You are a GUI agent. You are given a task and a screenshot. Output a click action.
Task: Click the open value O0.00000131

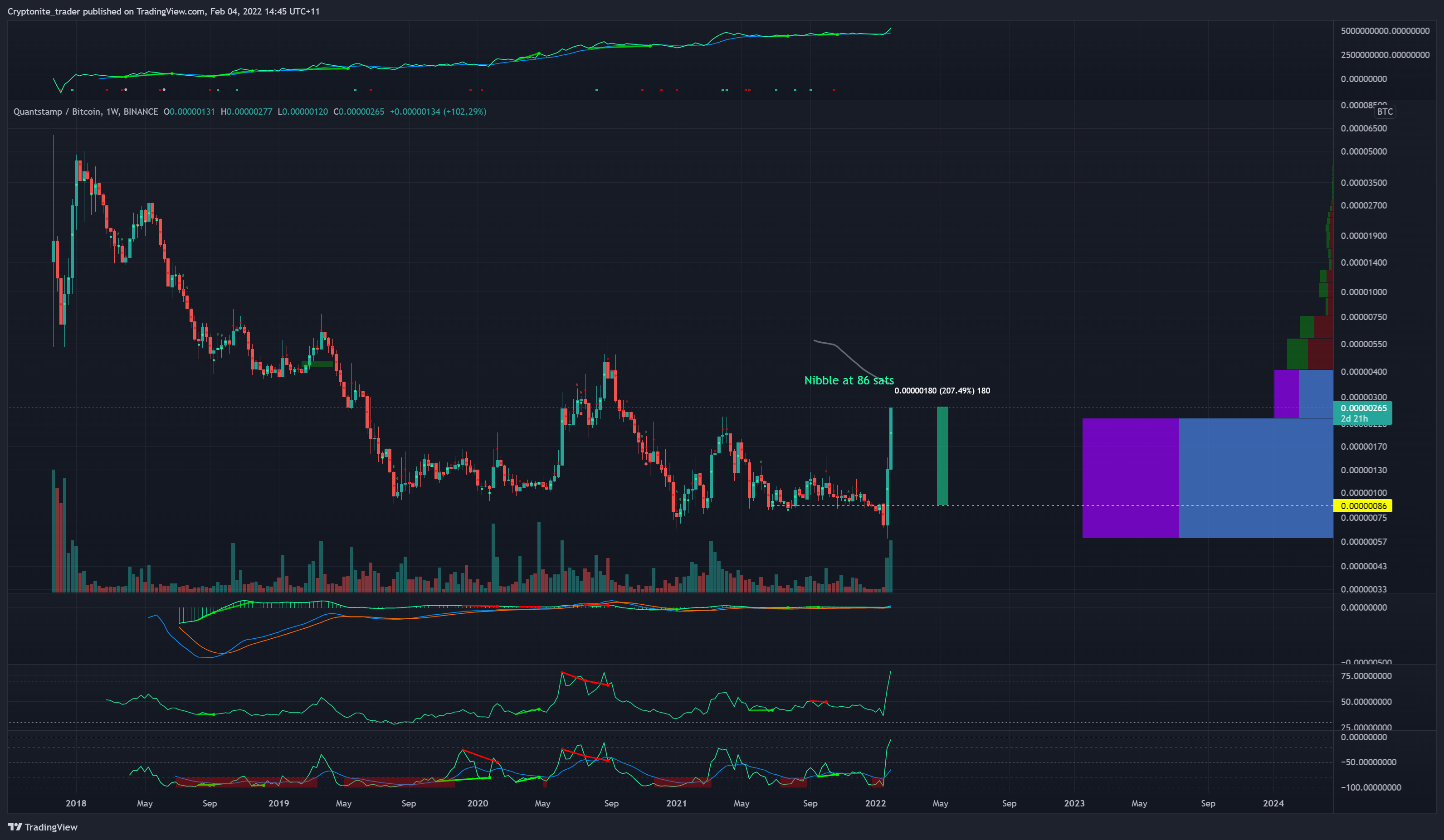pos(189,112)
